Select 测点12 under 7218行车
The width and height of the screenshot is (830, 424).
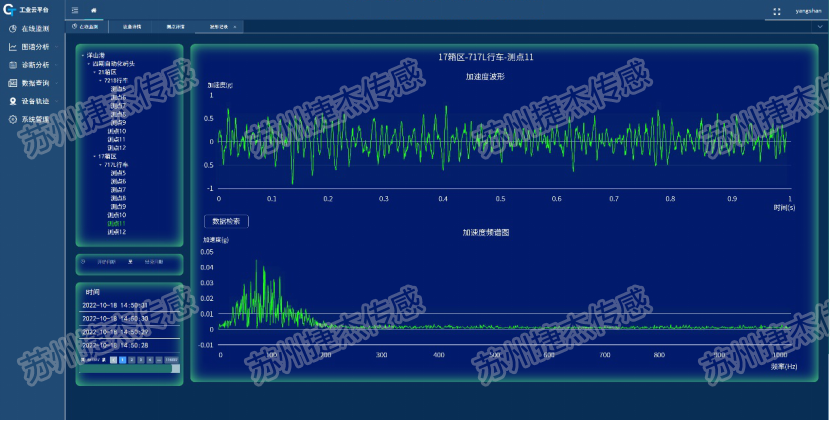point(116,148)
